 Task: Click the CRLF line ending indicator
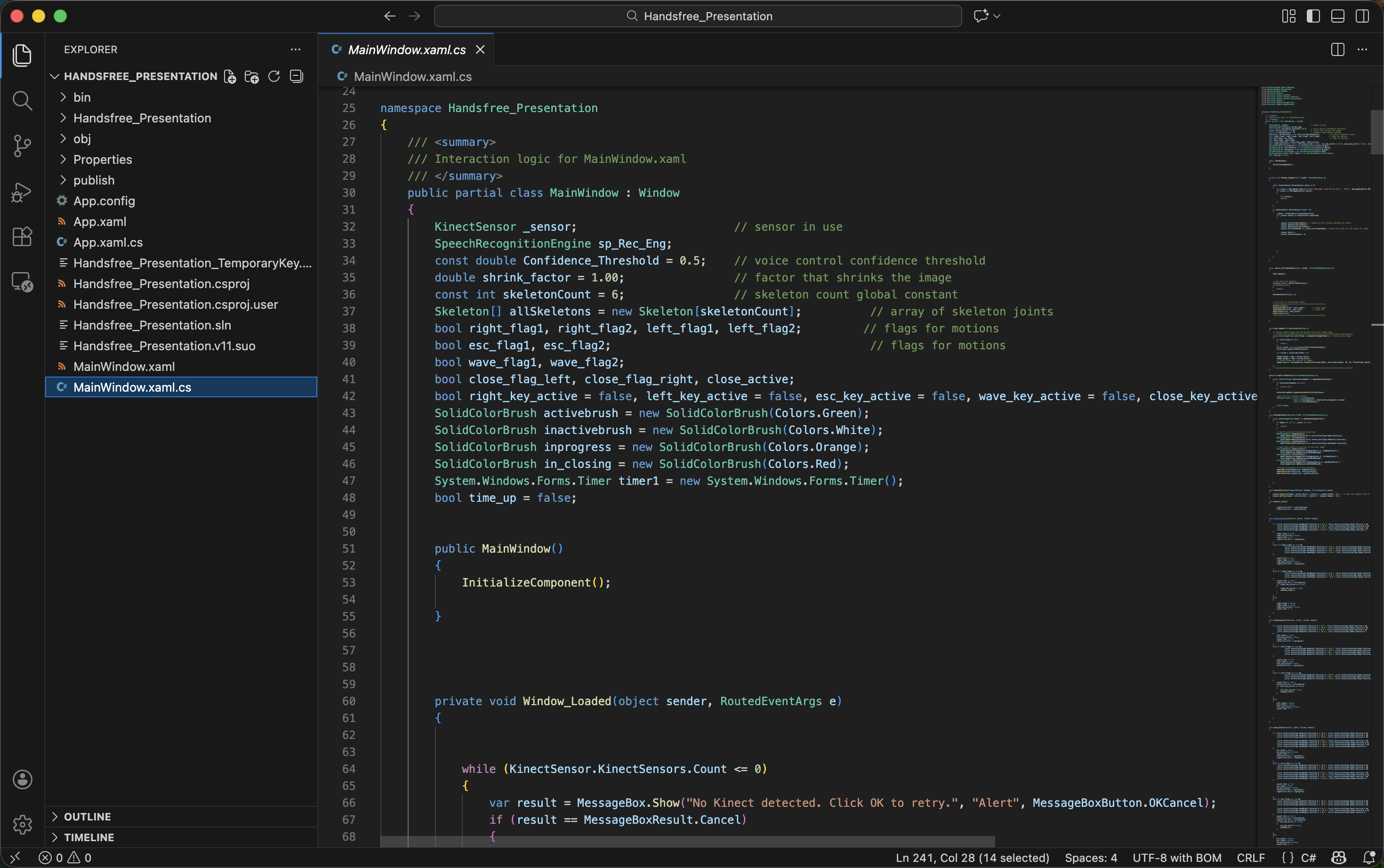click(x=1250, y=858)
